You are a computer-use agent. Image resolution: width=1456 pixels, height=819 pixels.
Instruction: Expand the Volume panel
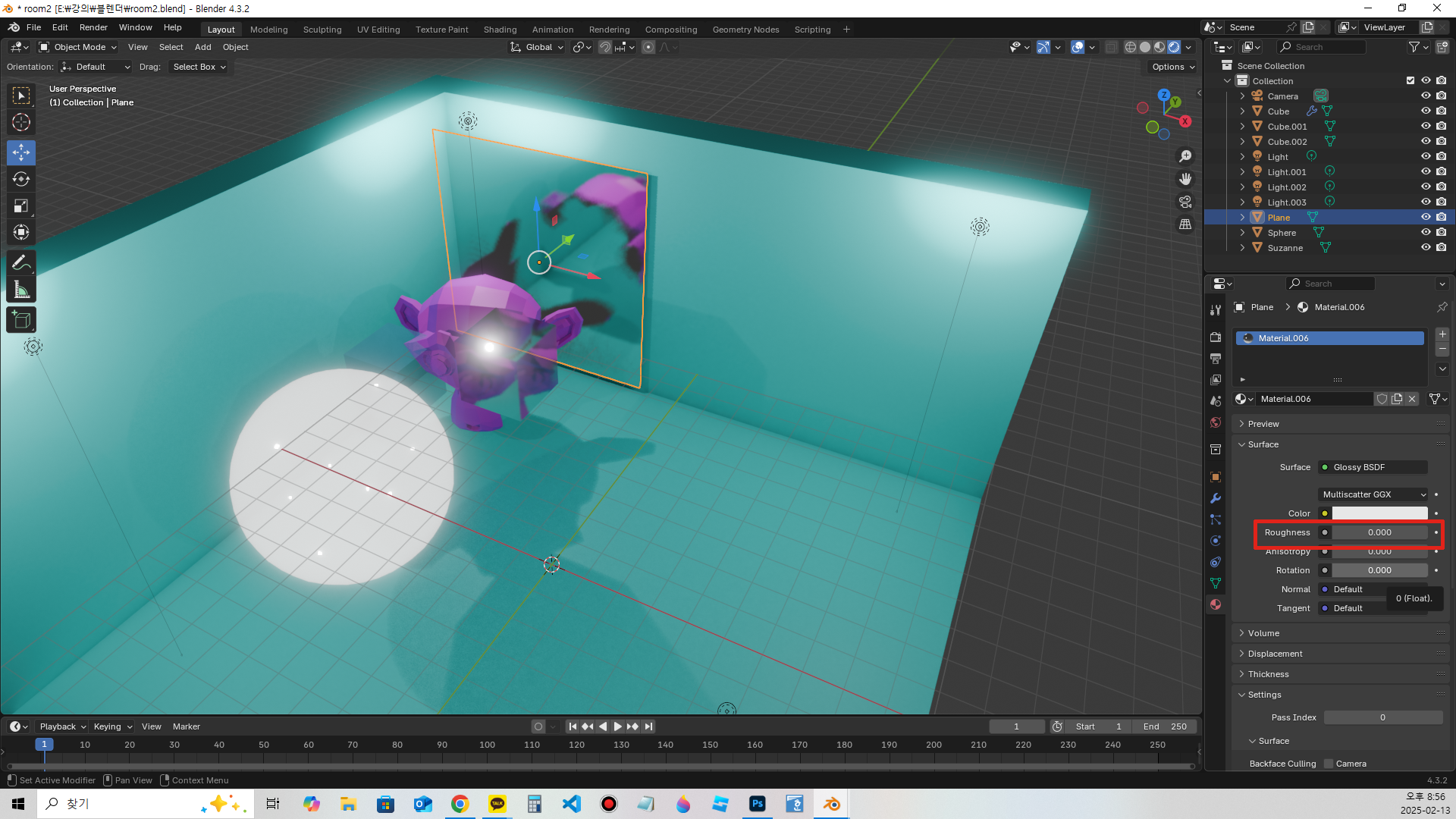pos(1263,633)
